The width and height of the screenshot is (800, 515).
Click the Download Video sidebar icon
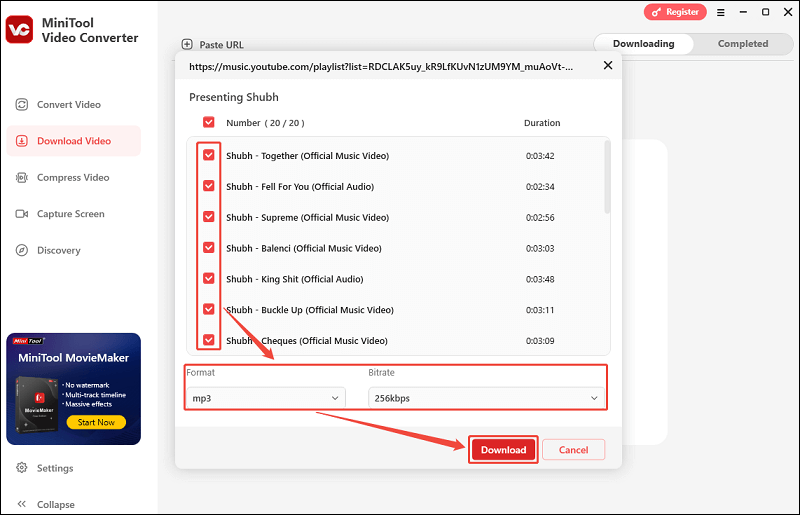pos(21,141)
